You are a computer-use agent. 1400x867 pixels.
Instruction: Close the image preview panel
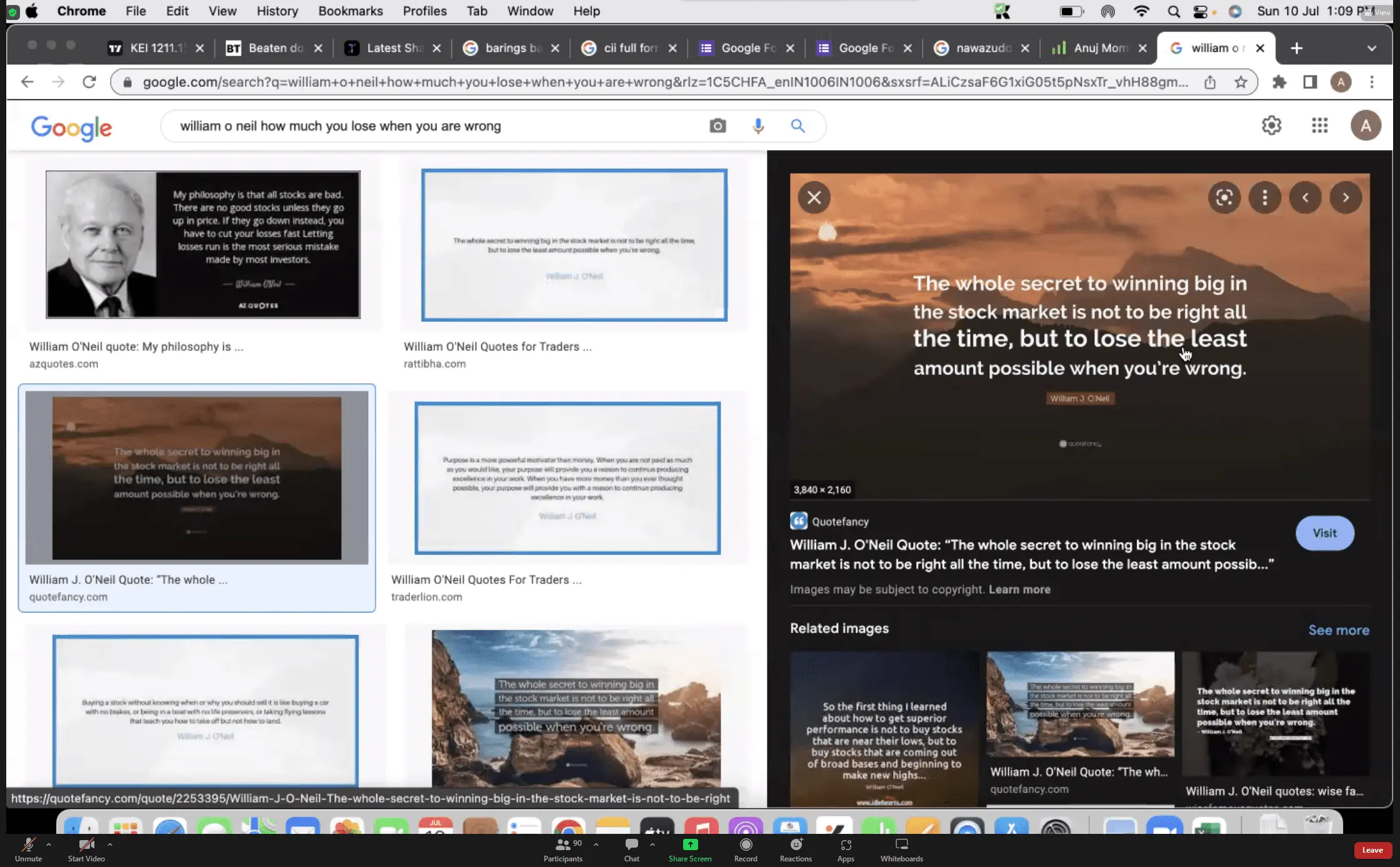(x=814, y=198)
